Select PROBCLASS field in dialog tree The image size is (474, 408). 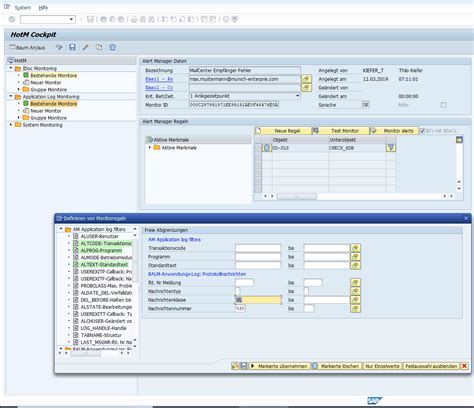tap(106, 286)
